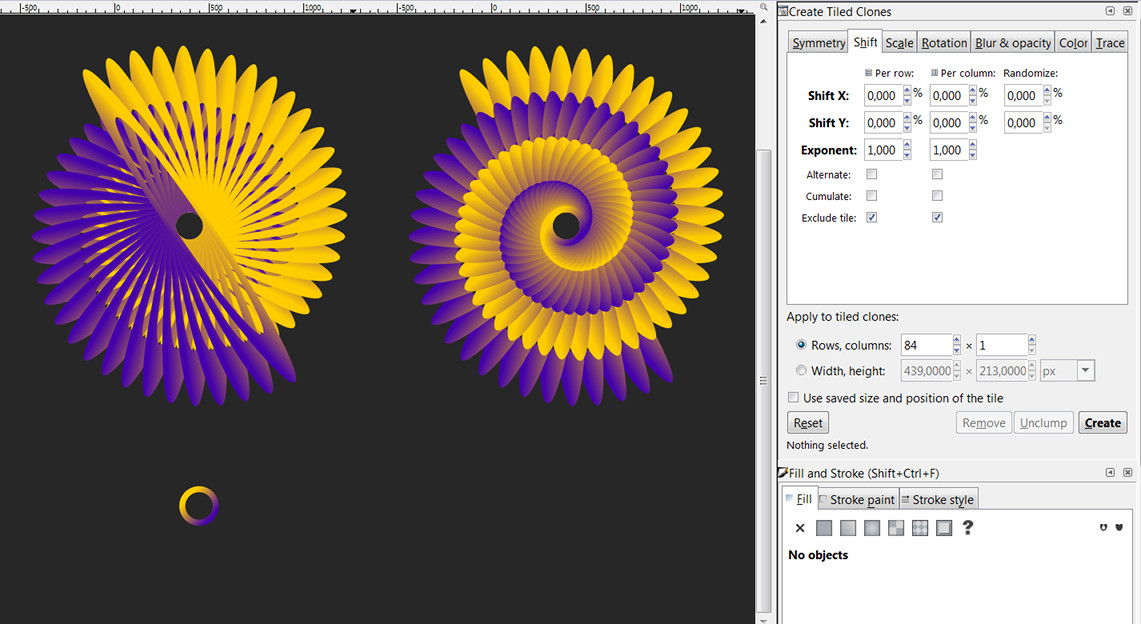Iconify the Create Tiled Clones panel

1110,11
